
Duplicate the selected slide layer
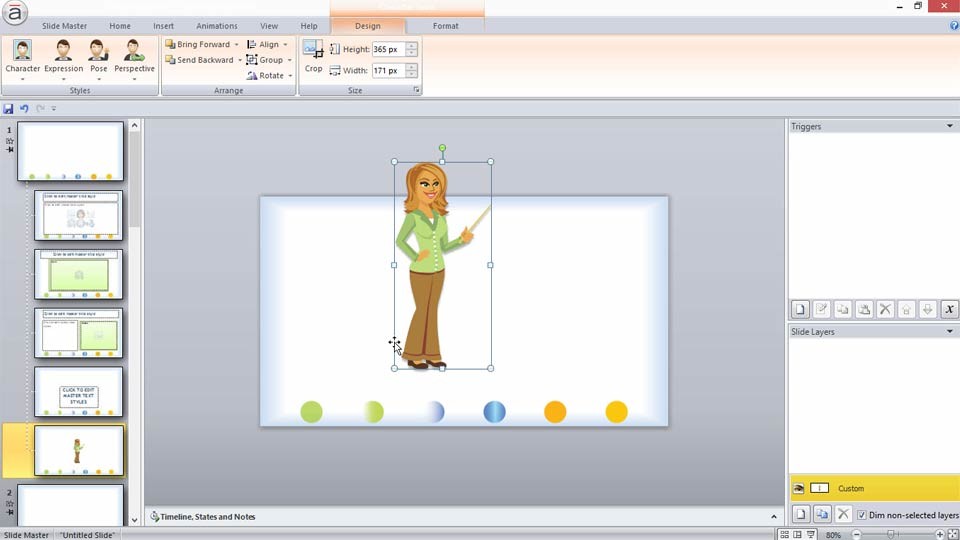tap(822, 514)
